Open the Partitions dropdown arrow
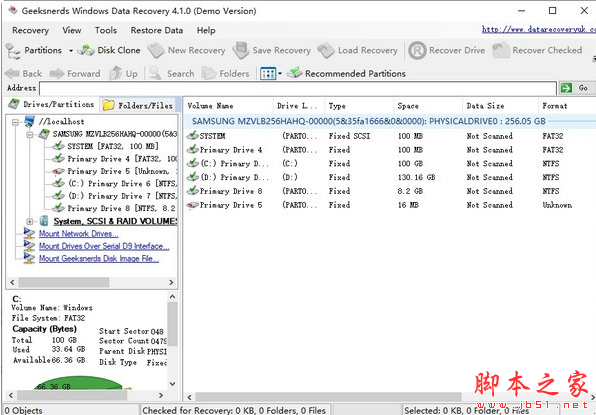Image resolution: width=596 pixels, height=415 pixels. point(71,51)
